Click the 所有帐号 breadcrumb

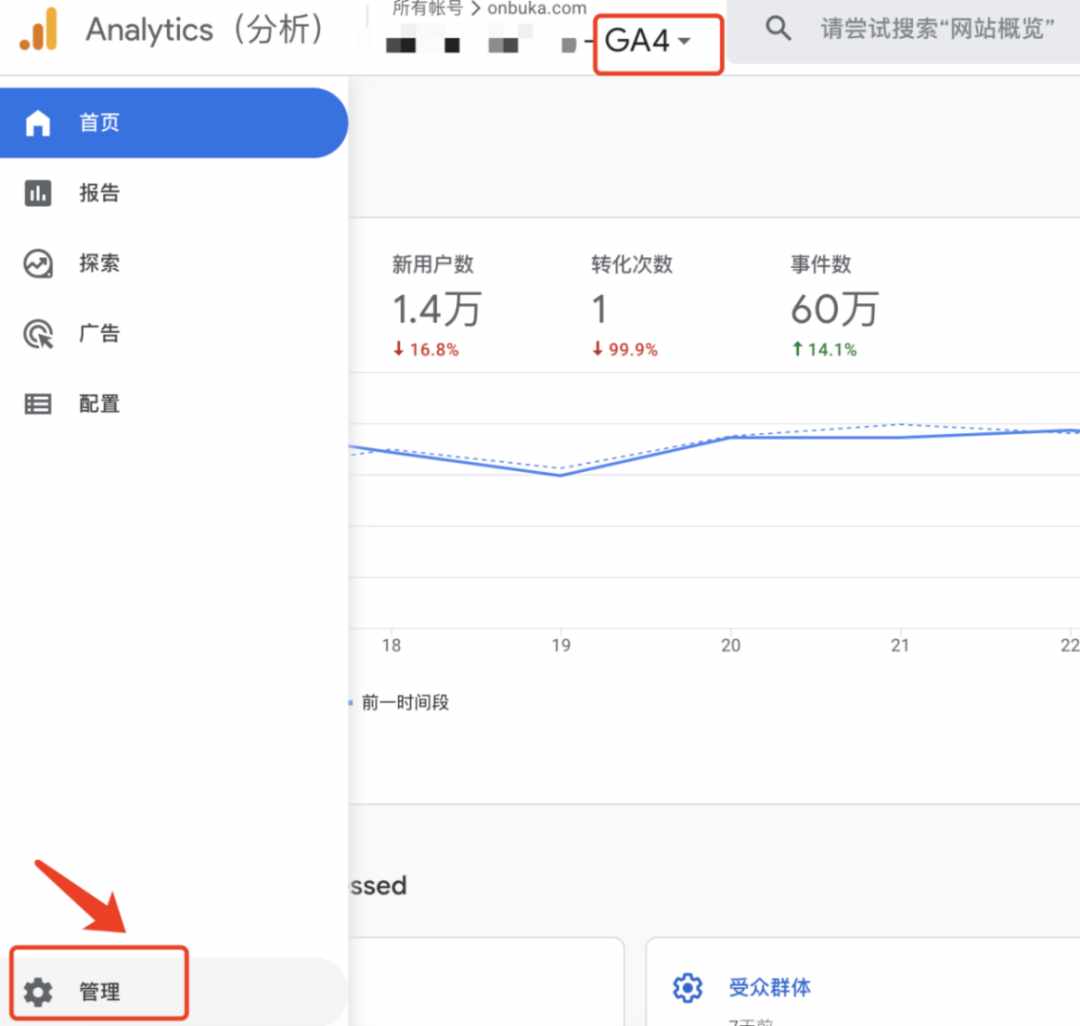click(x=428, y=8)
